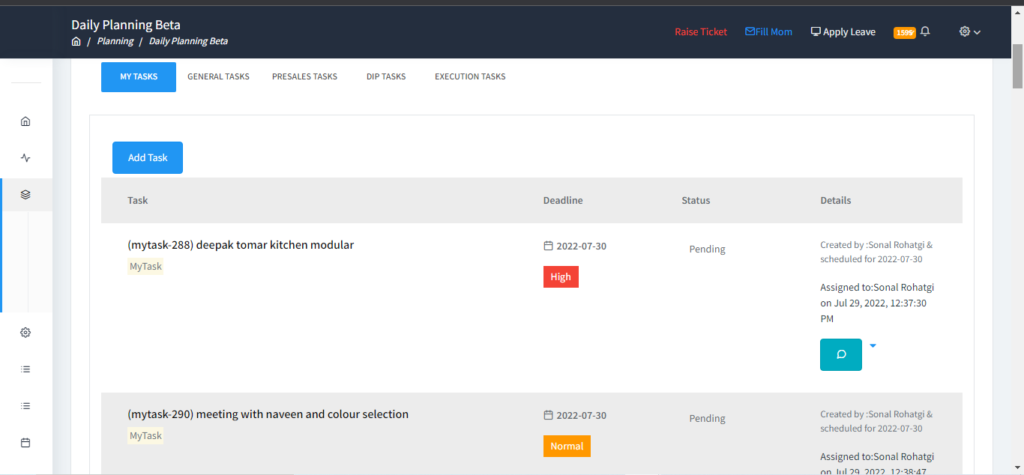The width and height of the screenshot is (1024, 475).
Task: Click the red High priority badge
Action: tap(560, 277)
